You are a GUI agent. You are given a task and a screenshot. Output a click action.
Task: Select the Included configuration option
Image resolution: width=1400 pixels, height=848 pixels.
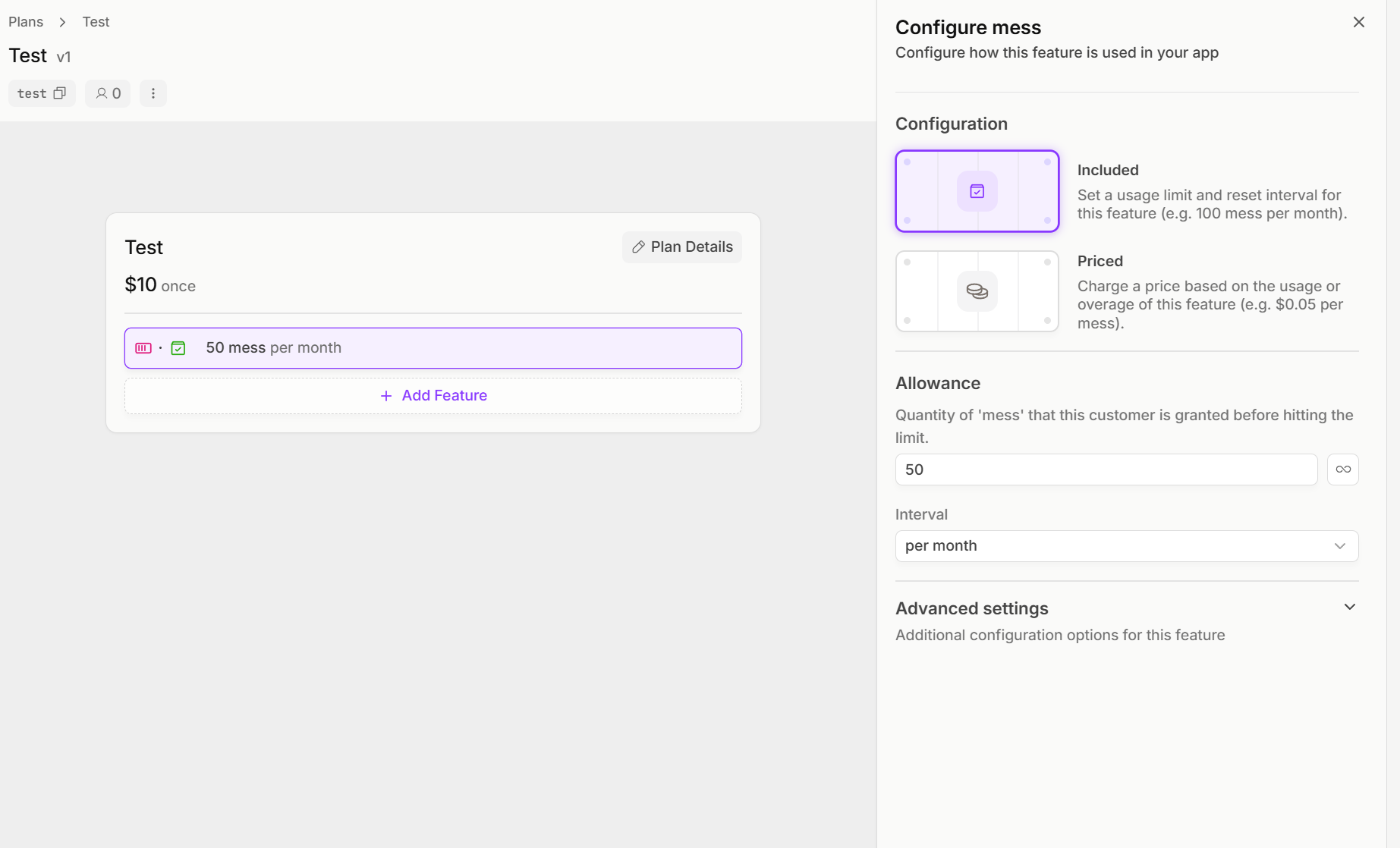pos(977,191)
